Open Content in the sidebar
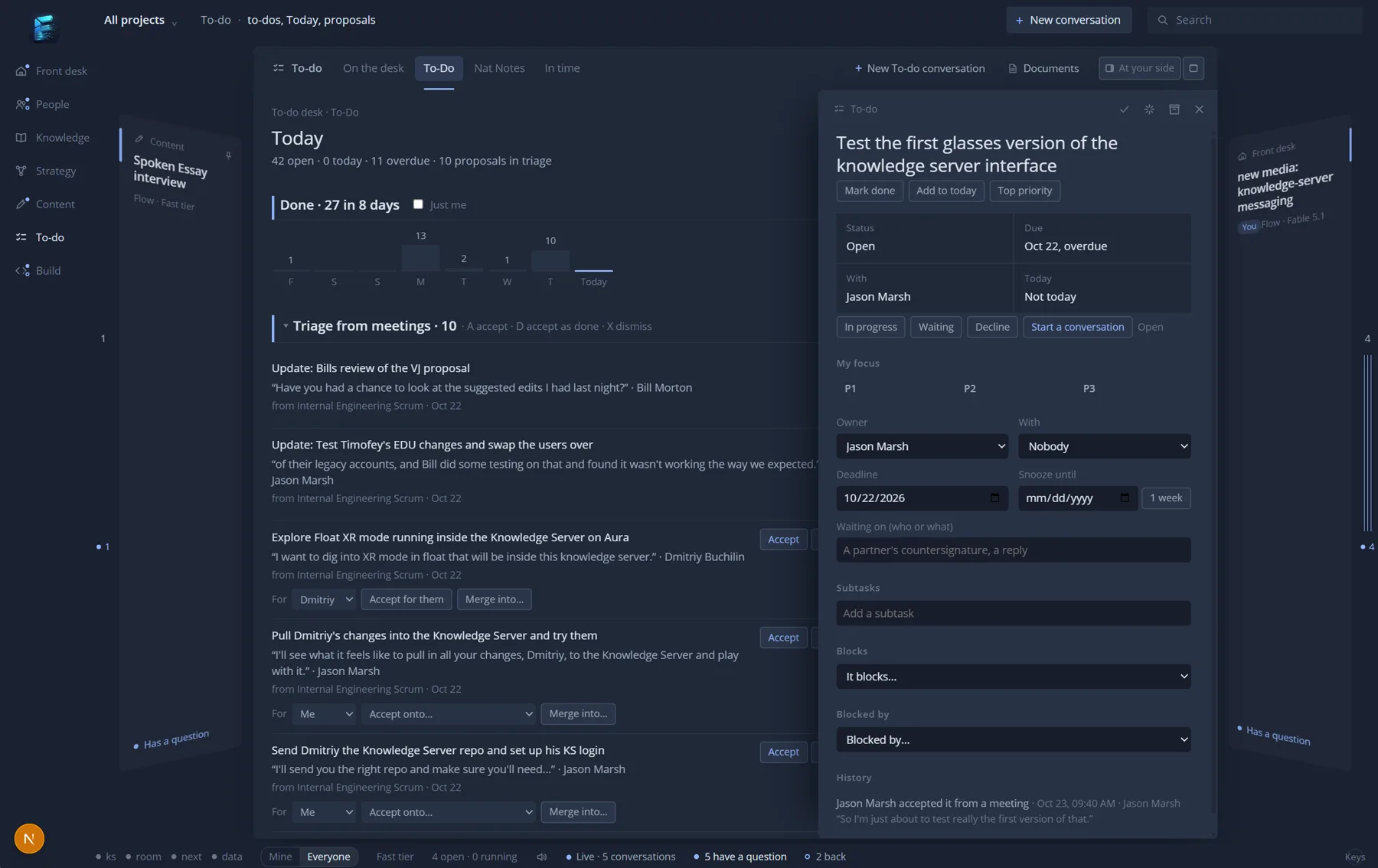This screenshot has height=868, width=1378. click(45, 204)
